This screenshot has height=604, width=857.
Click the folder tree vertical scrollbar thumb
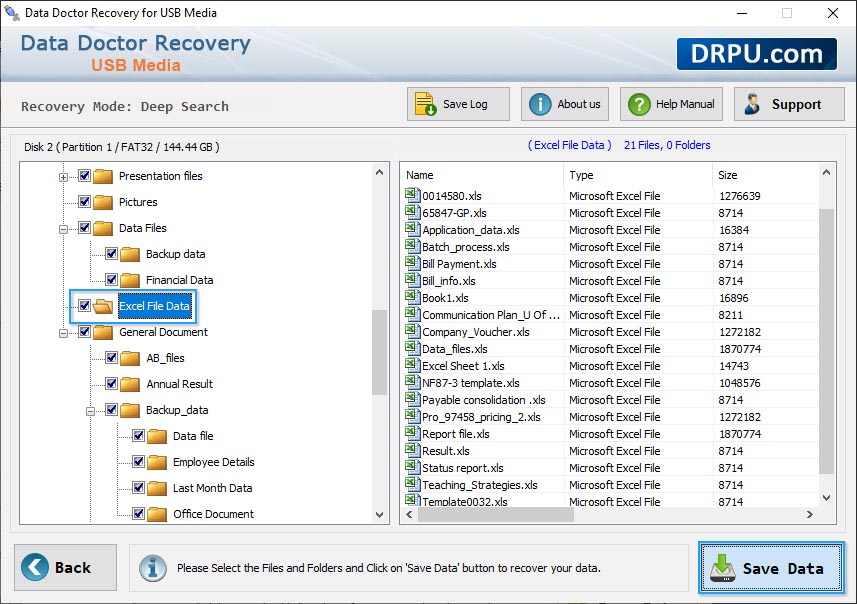pyautogui.click(x=379, y=352)
